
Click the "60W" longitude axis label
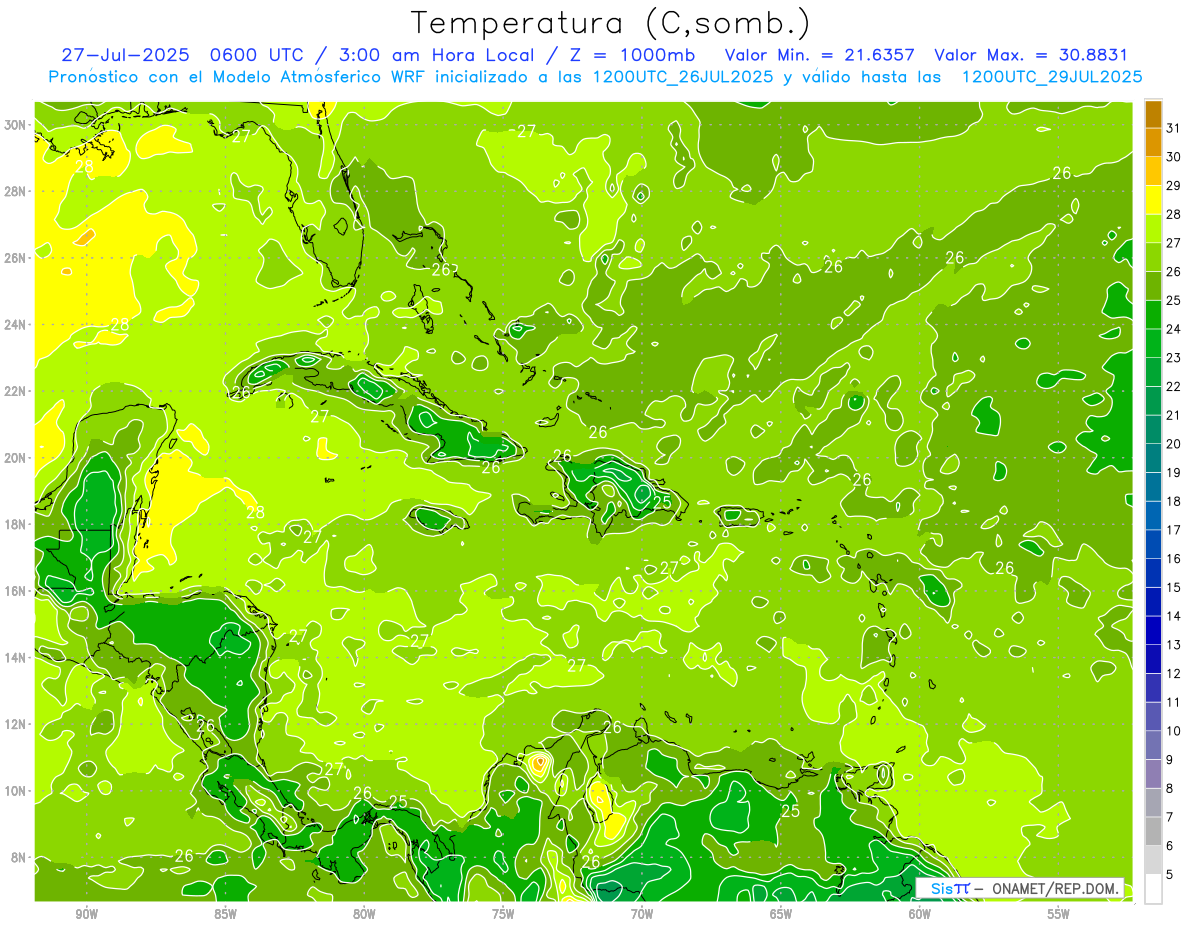920,914
